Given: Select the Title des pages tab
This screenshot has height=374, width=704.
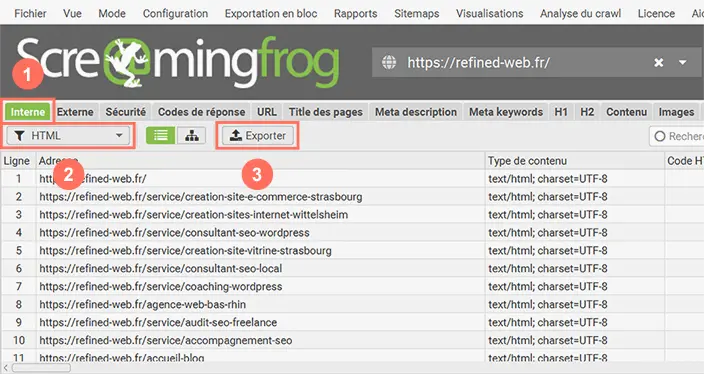Looking at the screenshot, I should (x=326, y=112).
